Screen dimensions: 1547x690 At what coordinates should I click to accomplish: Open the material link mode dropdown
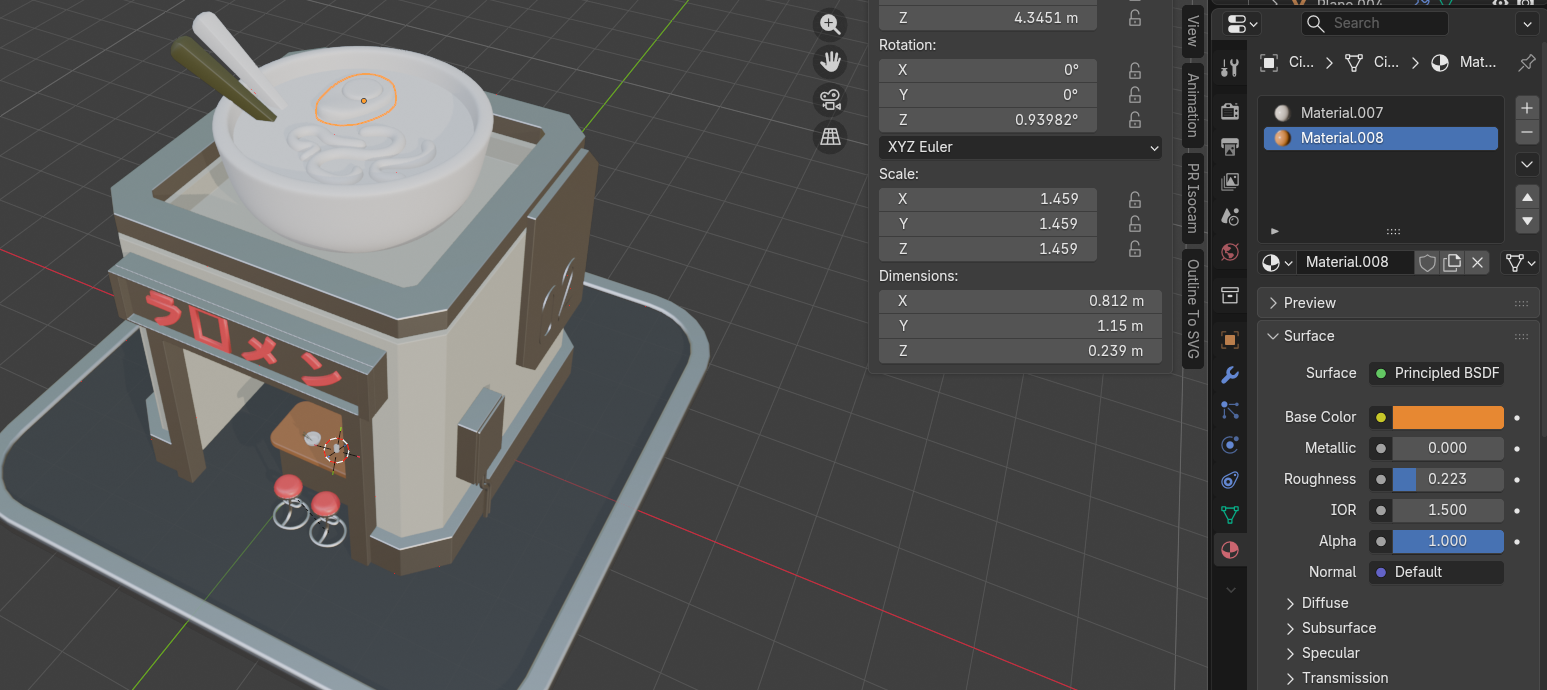tap(1520, 262)
